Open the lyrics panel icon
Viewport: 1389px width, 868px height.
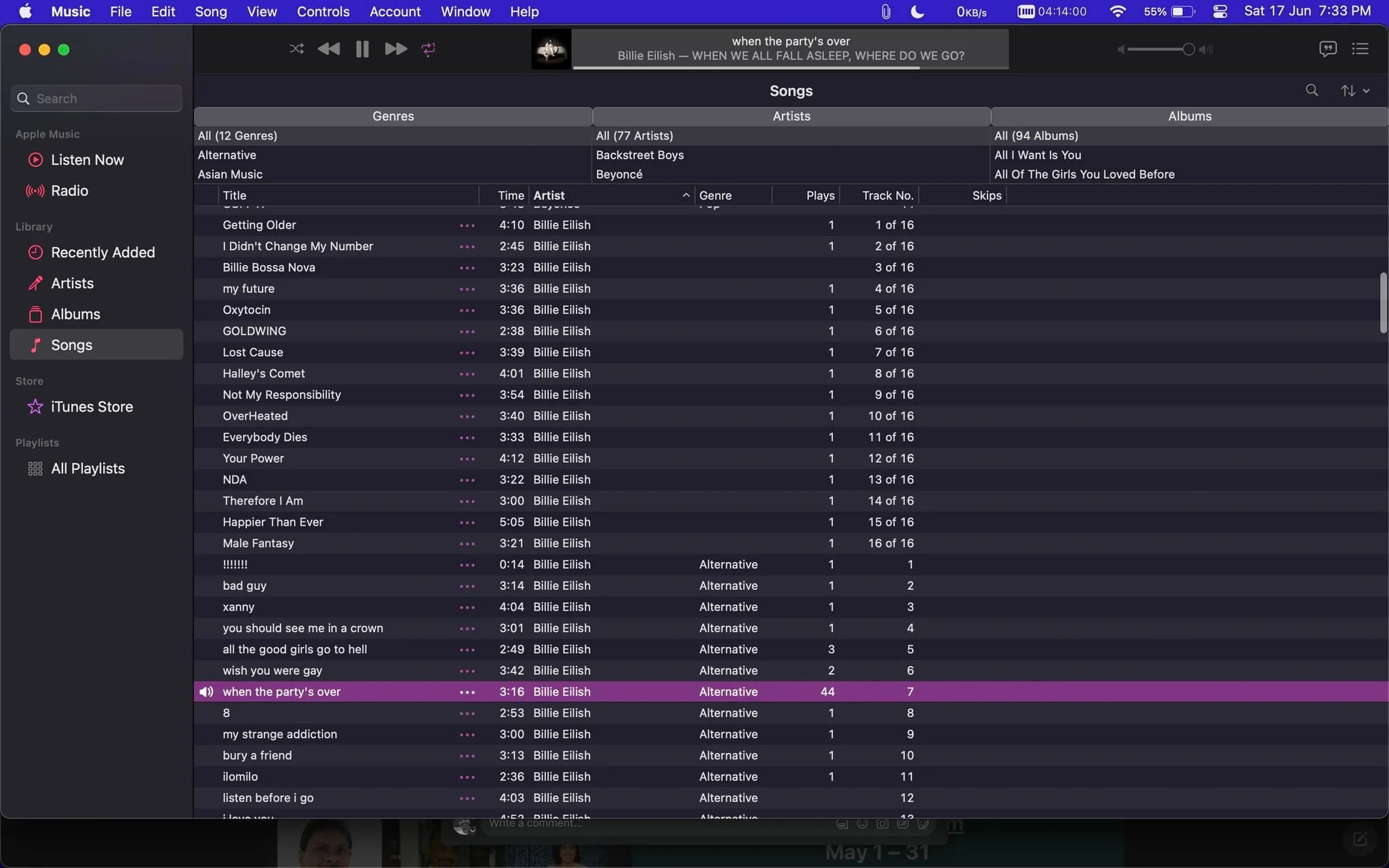(x=1327, y=49)
